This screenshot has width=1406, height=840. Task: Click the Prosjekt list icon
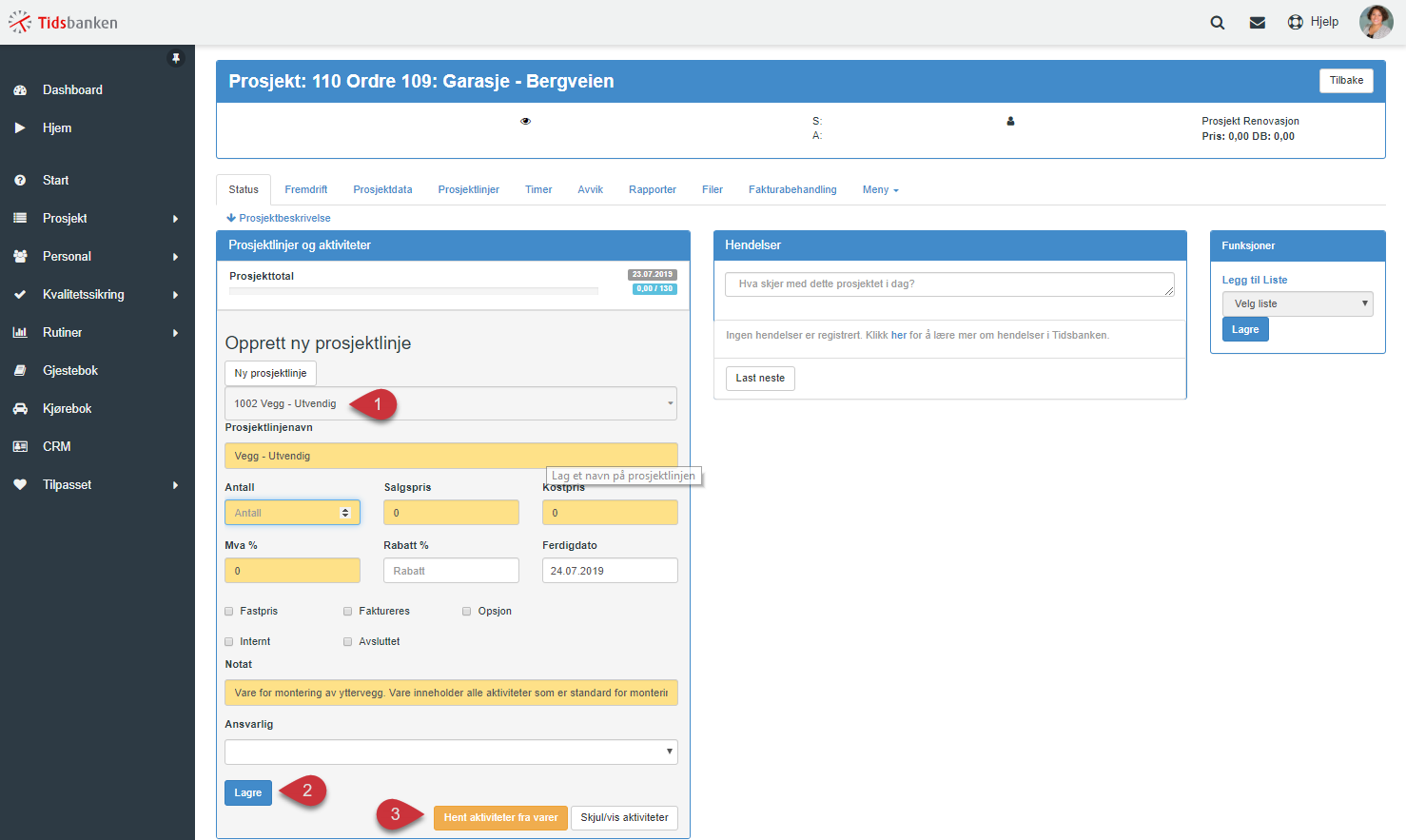20,218
